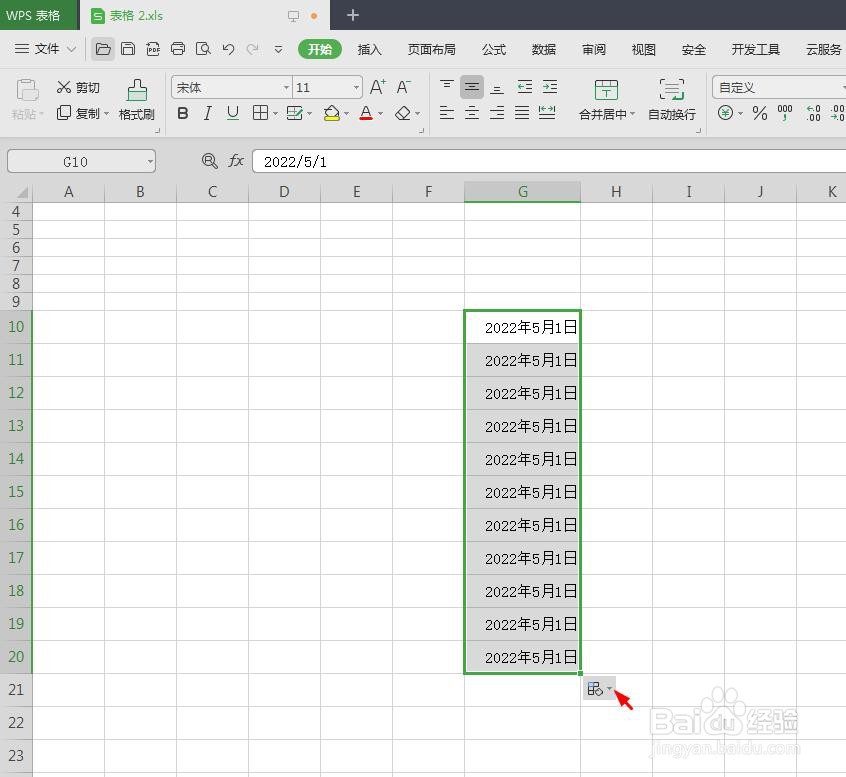846x777 pixels.
Task: Open quick access toolbar customize dropdown
Action: click(278, 49)
